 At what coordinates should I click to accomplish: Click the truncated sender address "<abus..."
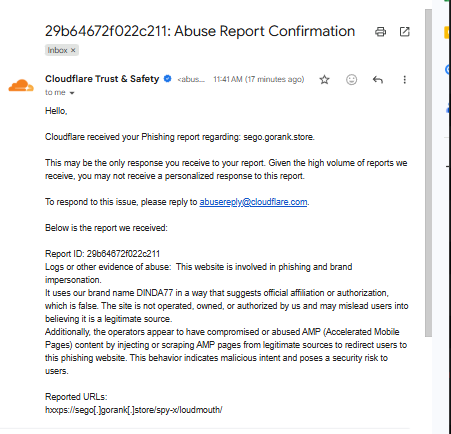pyautogui.click(x=191, y=79)
